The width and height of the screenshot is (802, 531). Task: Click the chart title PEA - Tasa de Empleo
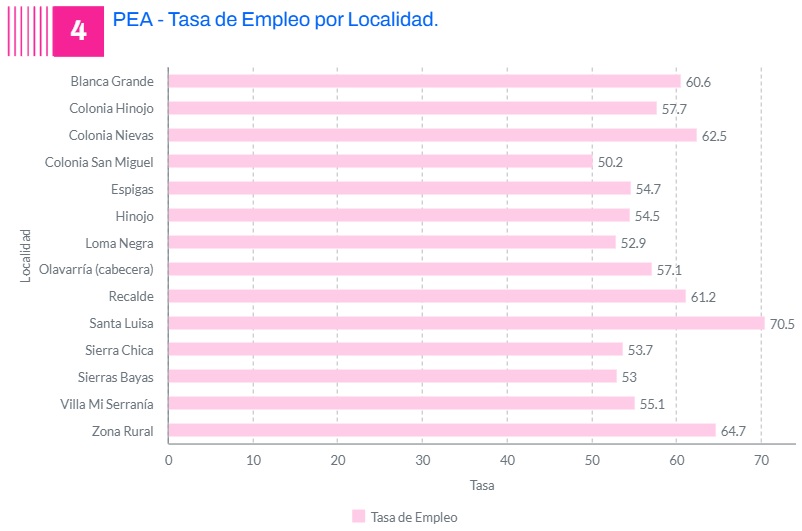pyautogui.click(x=275, y=20)
